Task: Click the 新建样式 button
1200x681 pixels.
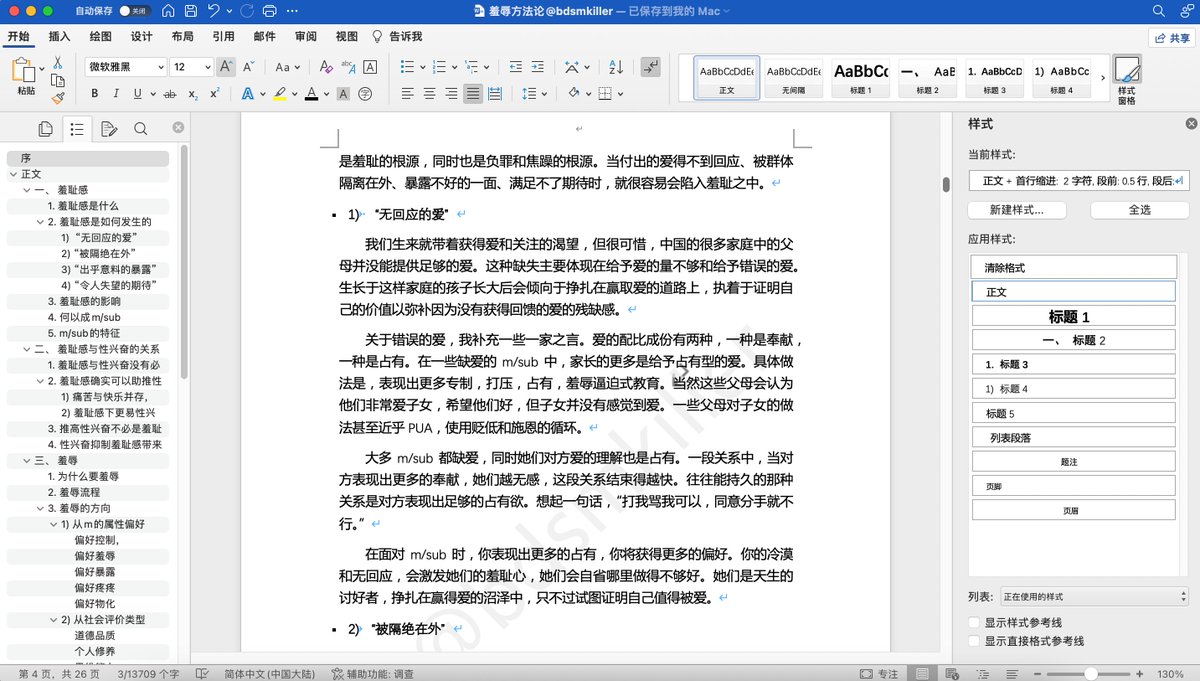Action: click(x=1017, y=210)
